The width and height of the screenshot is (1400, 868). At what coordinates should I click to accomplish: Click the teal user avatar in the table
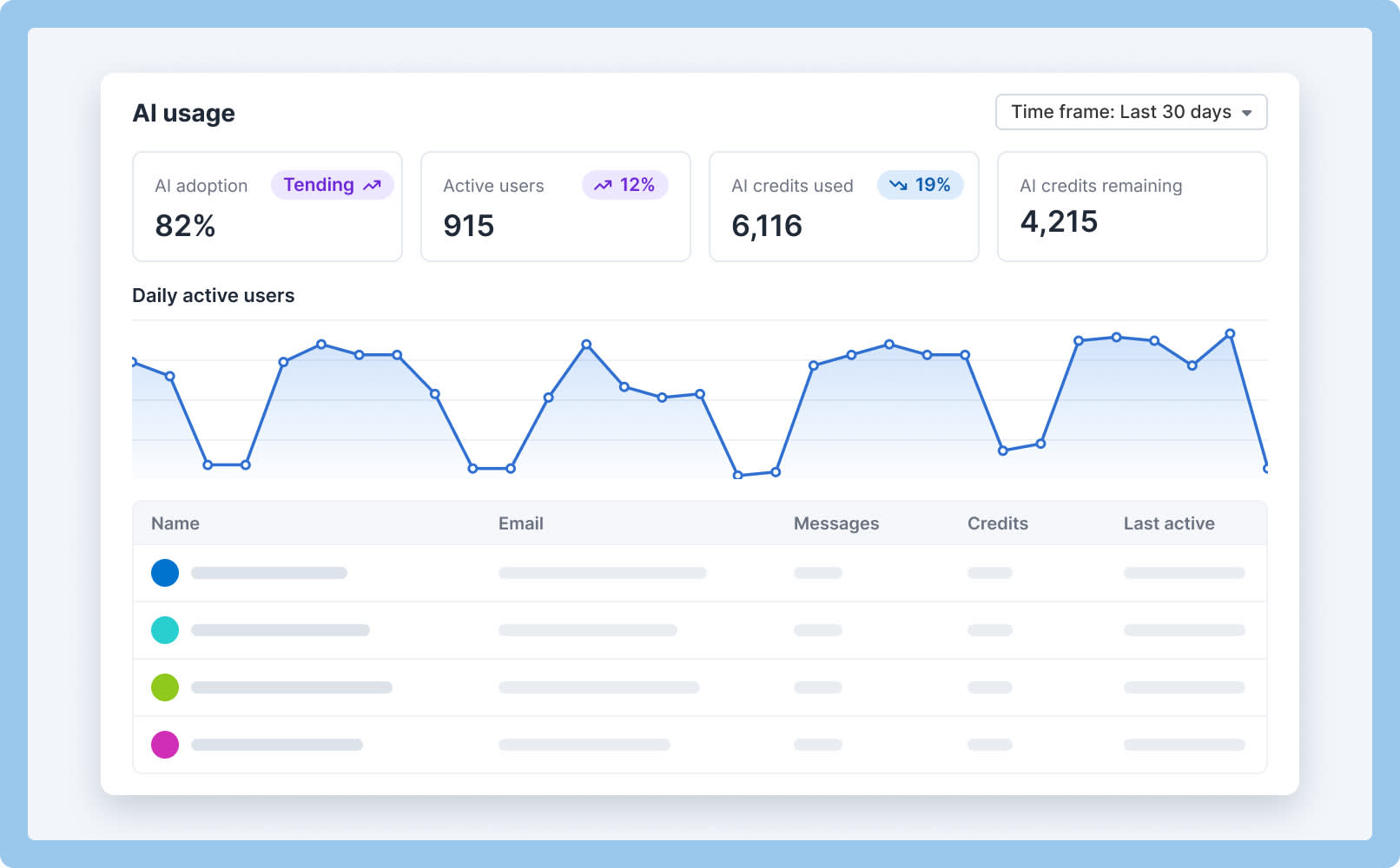pos(165,630)
